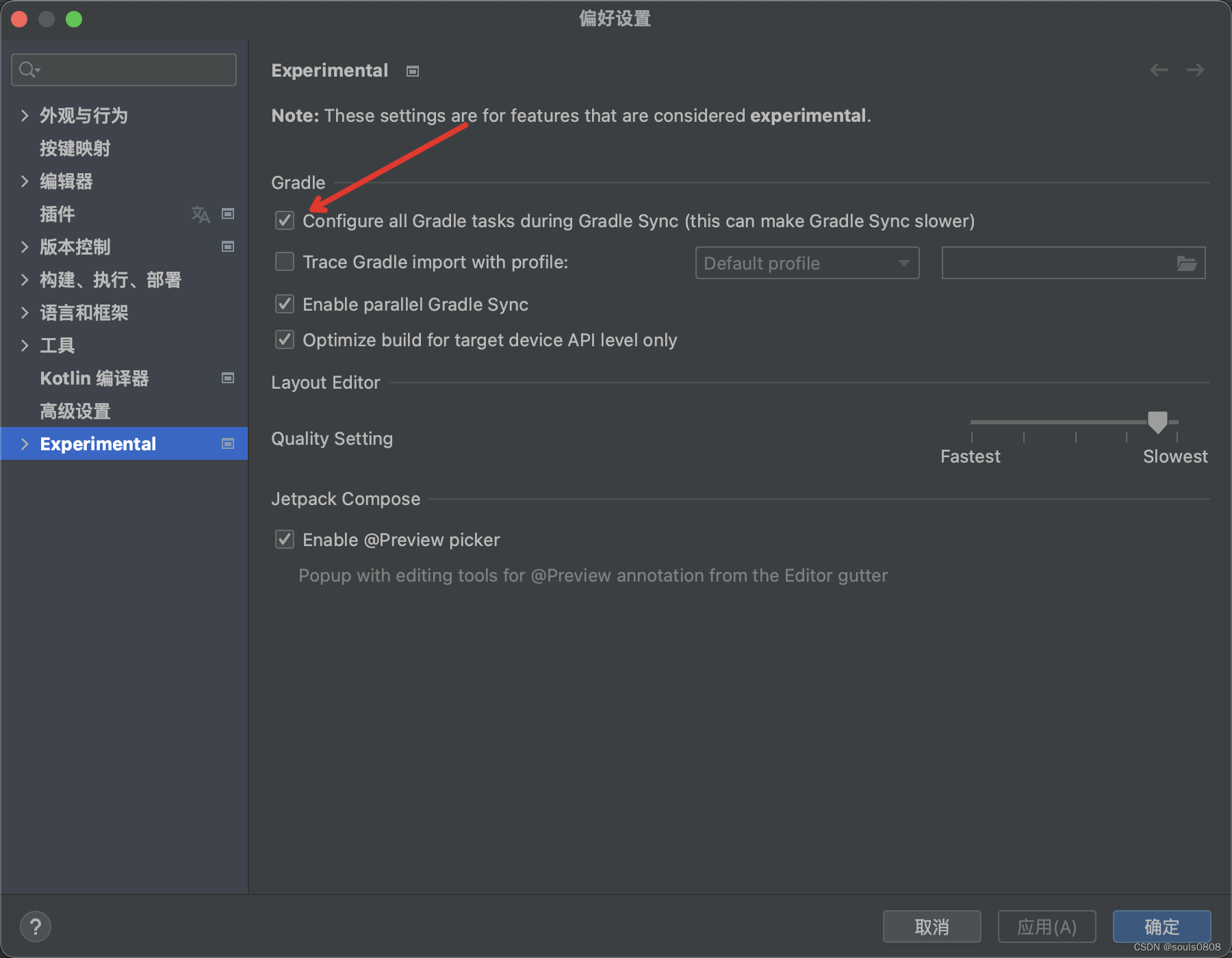Viewport: 1232px width, 958px height.
Task: Open the Help question mark icon
Action: (36, 927)
